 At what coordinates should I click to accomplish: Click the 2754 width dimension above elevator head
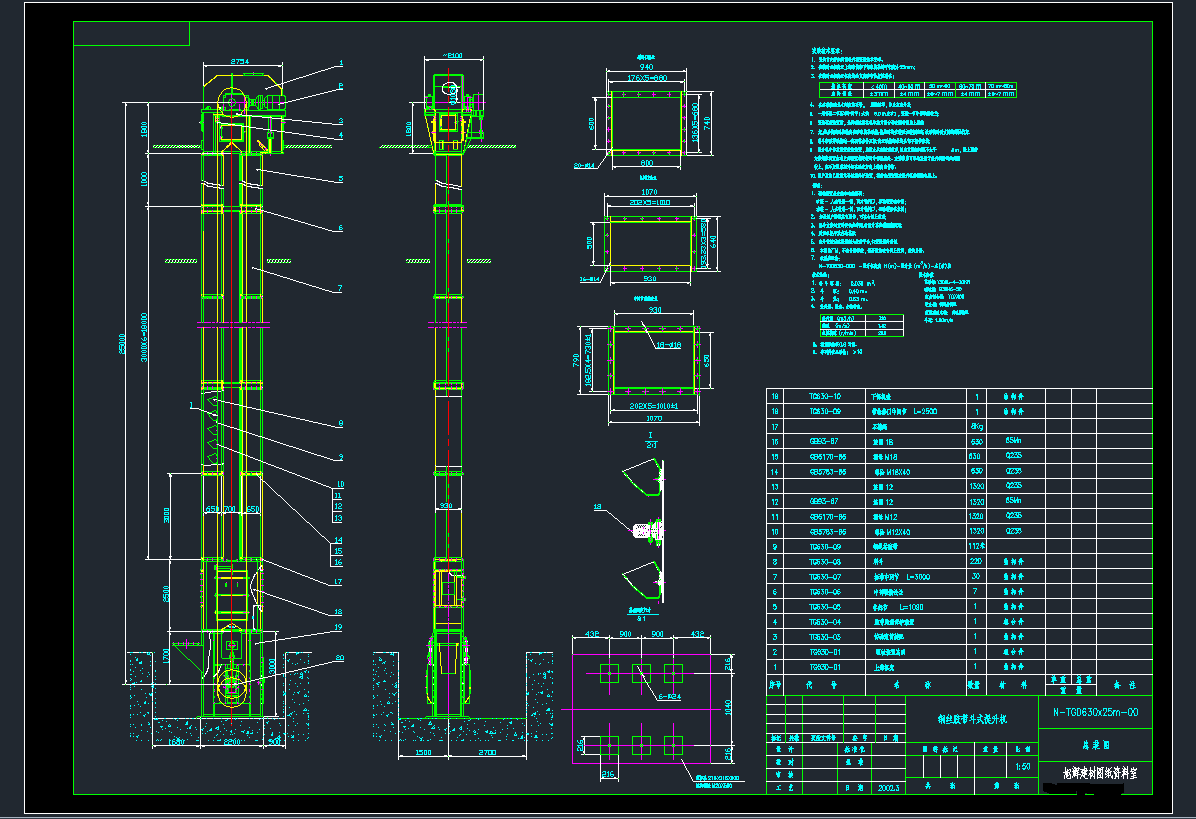[241, 62]
